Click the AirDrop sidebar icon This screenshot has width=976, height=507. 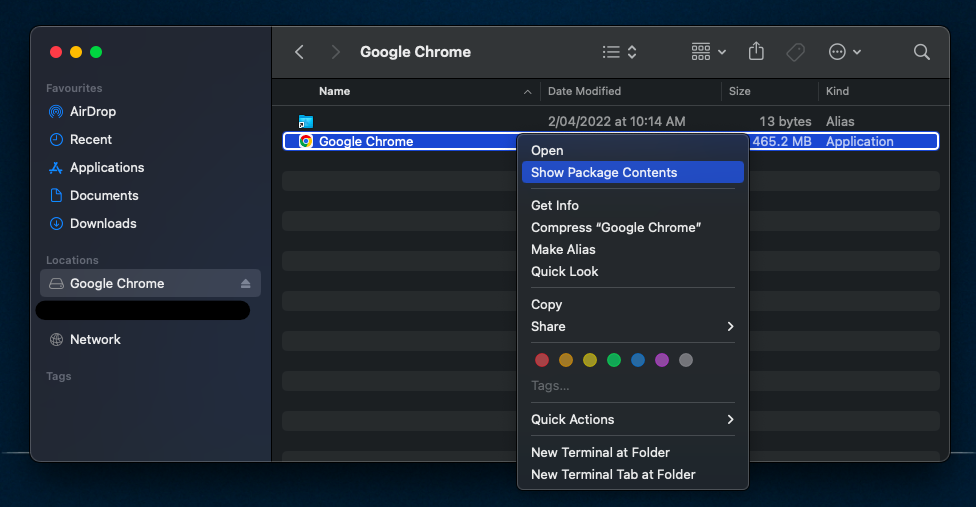click(x=56, y=112)
